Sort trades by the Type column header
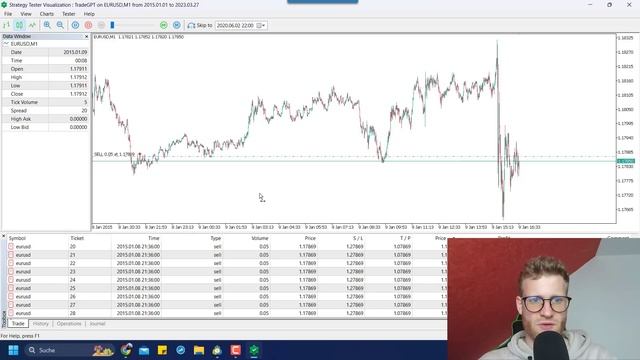The height and width of the screenshot is (360, 640). tap(216, 238)
